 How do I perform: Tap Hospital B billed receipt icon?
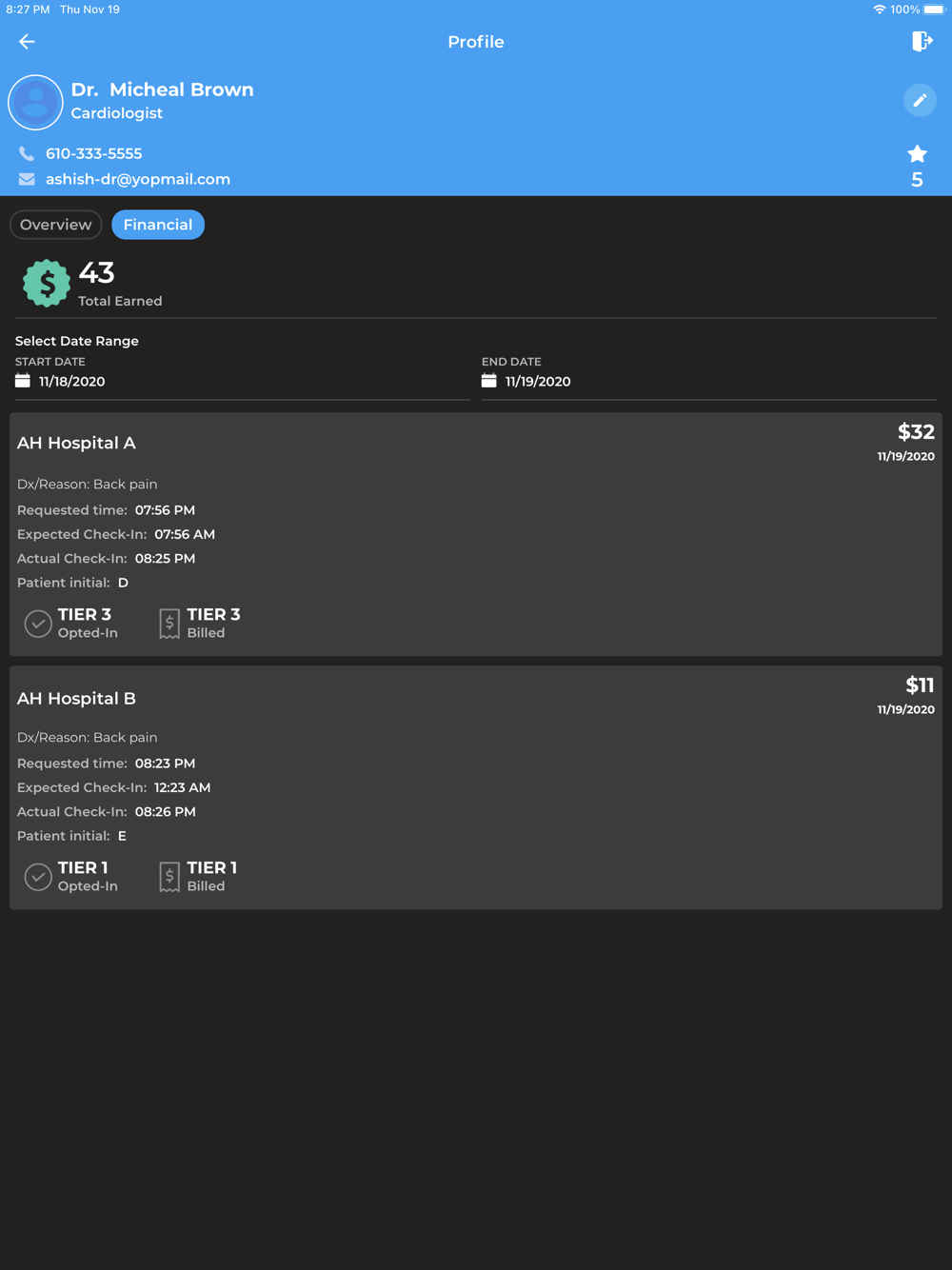click(169, 877)
